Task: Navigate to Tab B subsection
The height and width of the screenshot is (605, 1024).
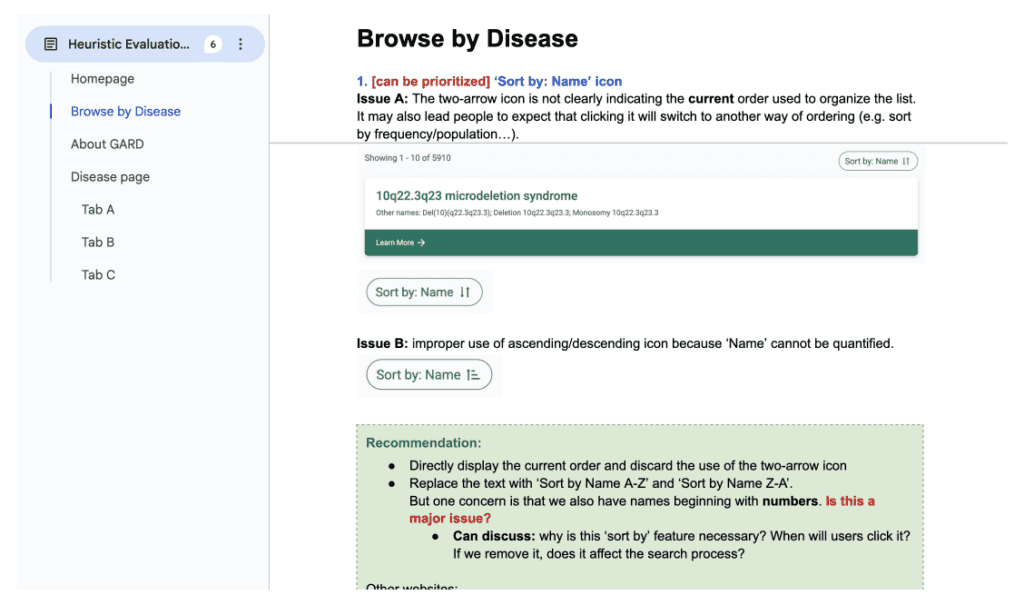Action: (x=98, y=242)
